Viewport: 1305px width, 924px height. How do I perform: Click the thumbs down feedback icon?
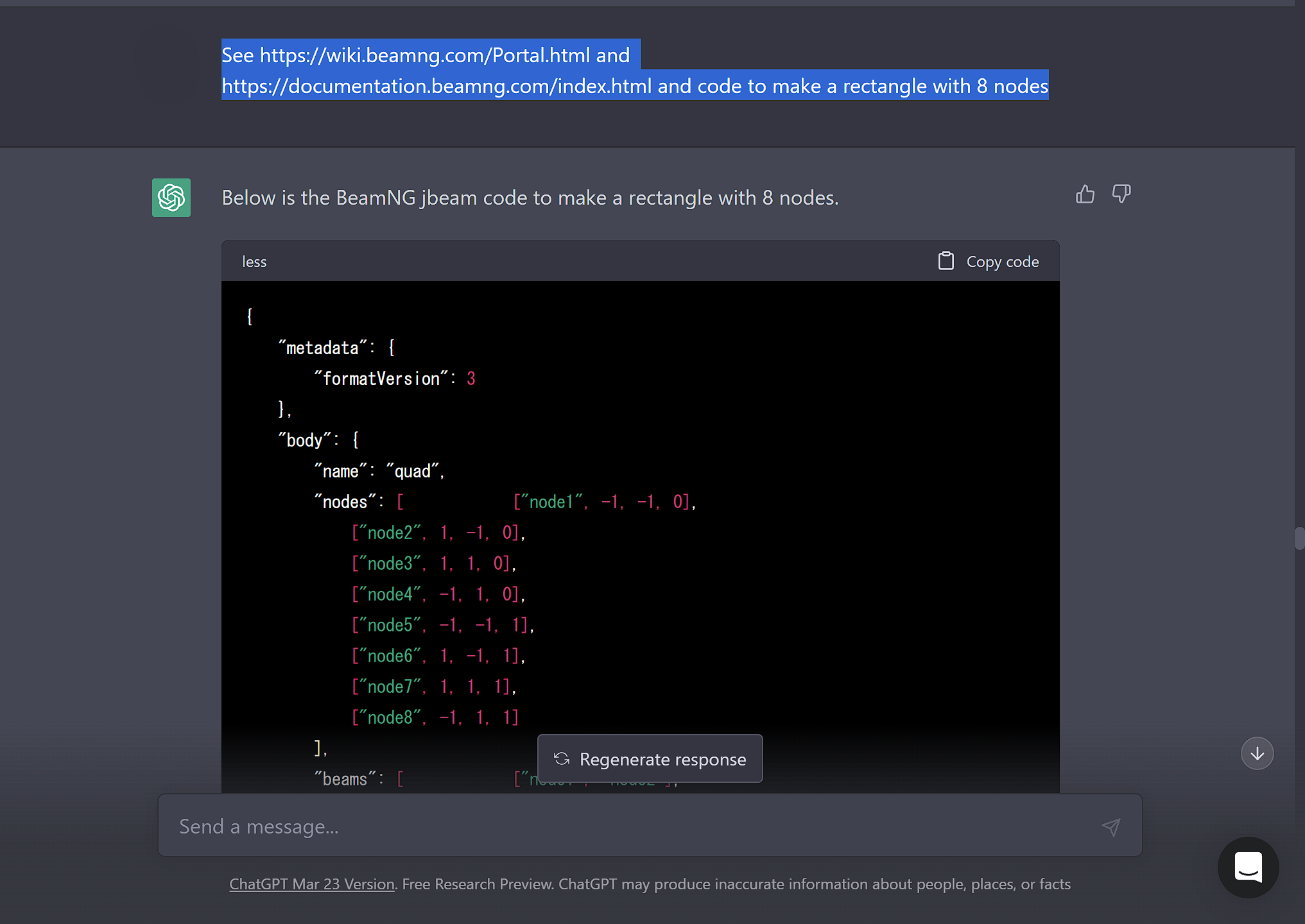pos(1121,194)
